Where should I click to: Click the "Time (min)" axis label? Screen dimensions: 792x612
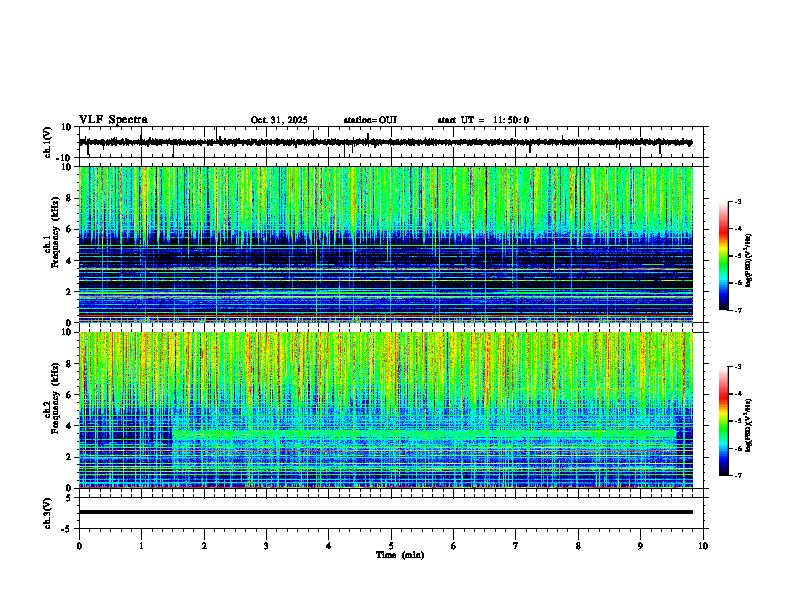400,555
